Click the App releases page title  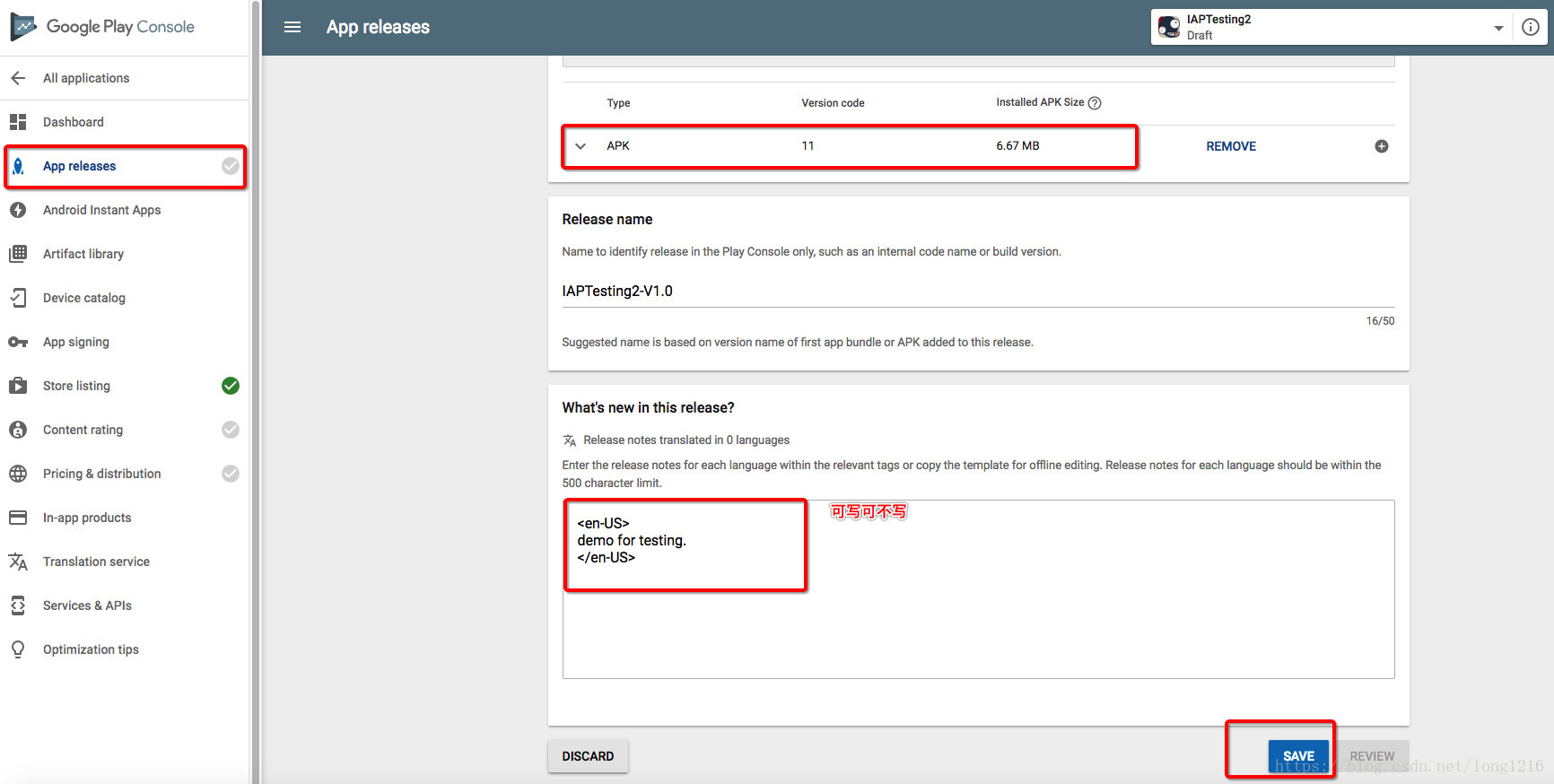pos(378,27)
